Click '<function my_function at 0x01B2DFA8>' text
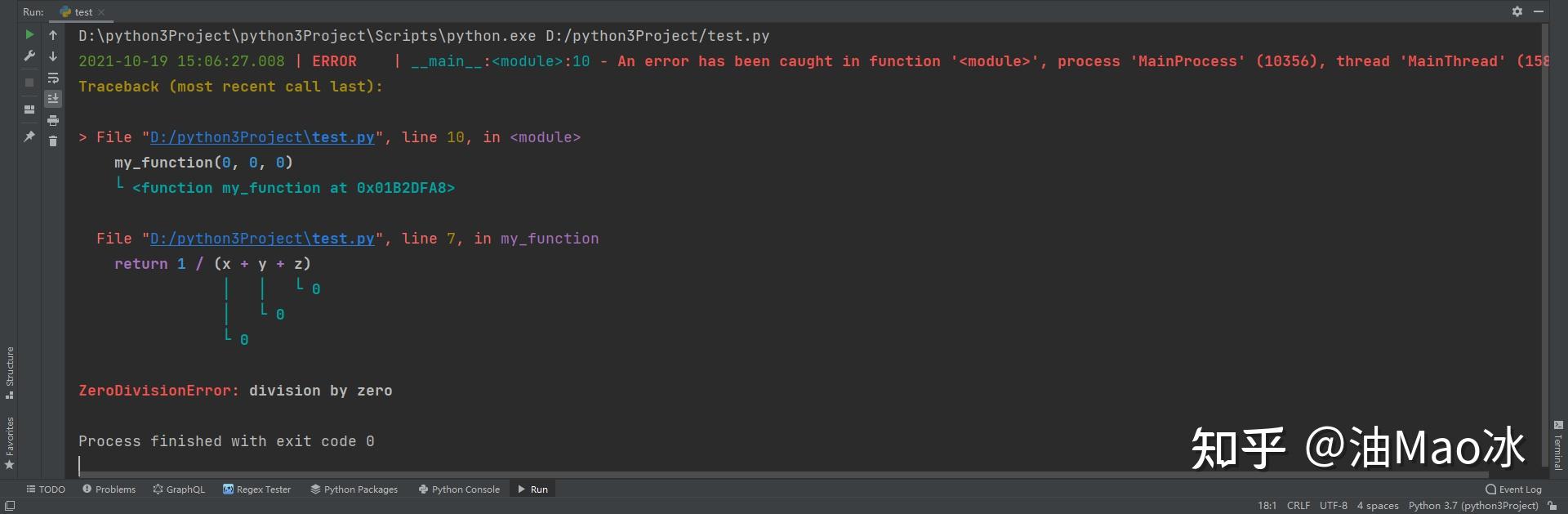Screen dimensions: 1568x514 [x=293, y=188]
